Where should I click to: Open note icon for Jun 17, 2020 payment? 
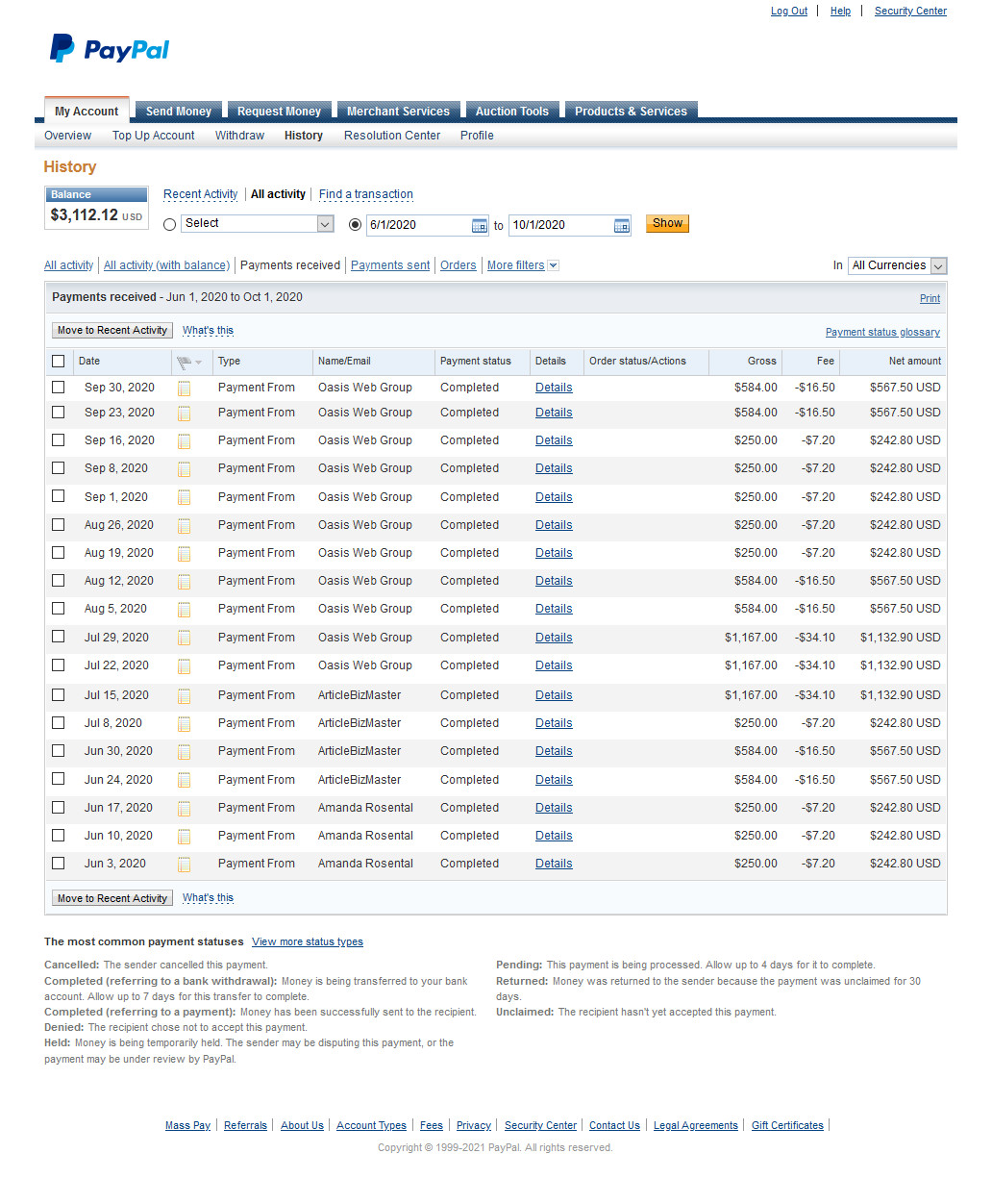click(x=184, y=809)
